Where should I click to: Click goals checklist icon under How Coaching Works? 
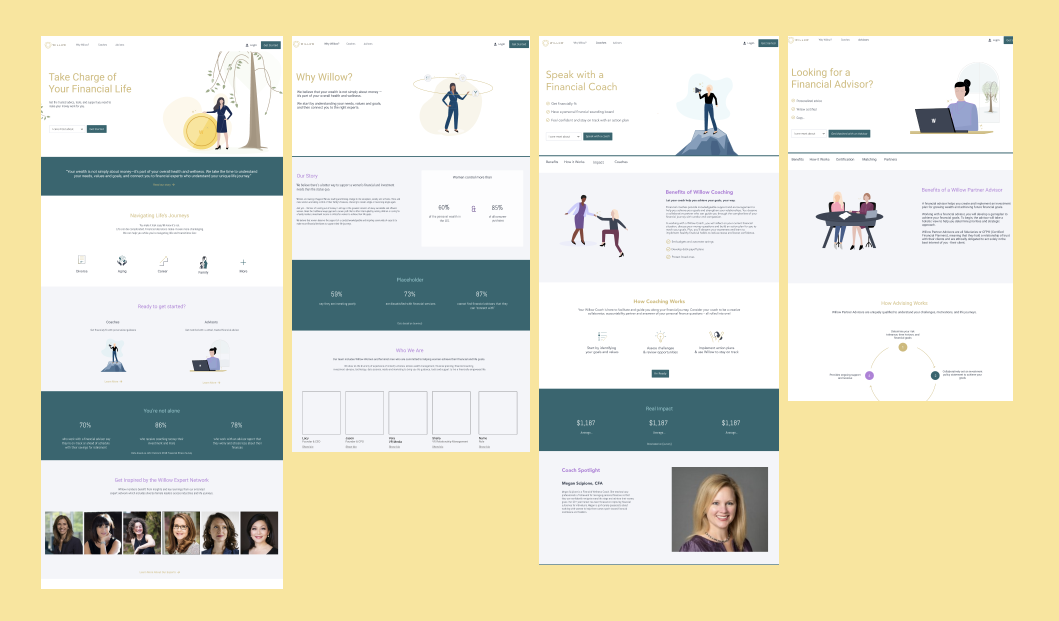tap(602, 336)
